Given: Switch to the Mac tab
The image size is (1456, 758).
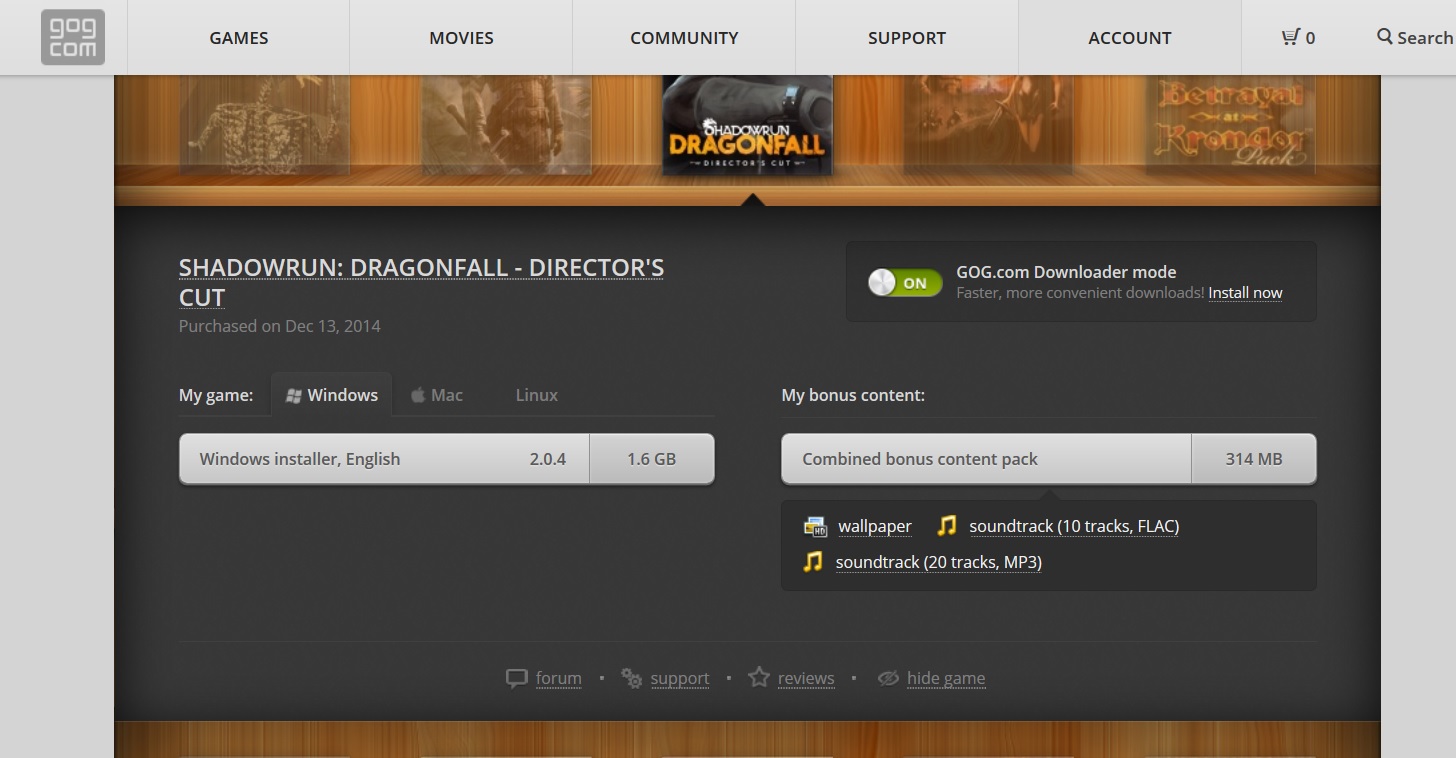Looking at the screenshot, I should click(x=437, y=395).
